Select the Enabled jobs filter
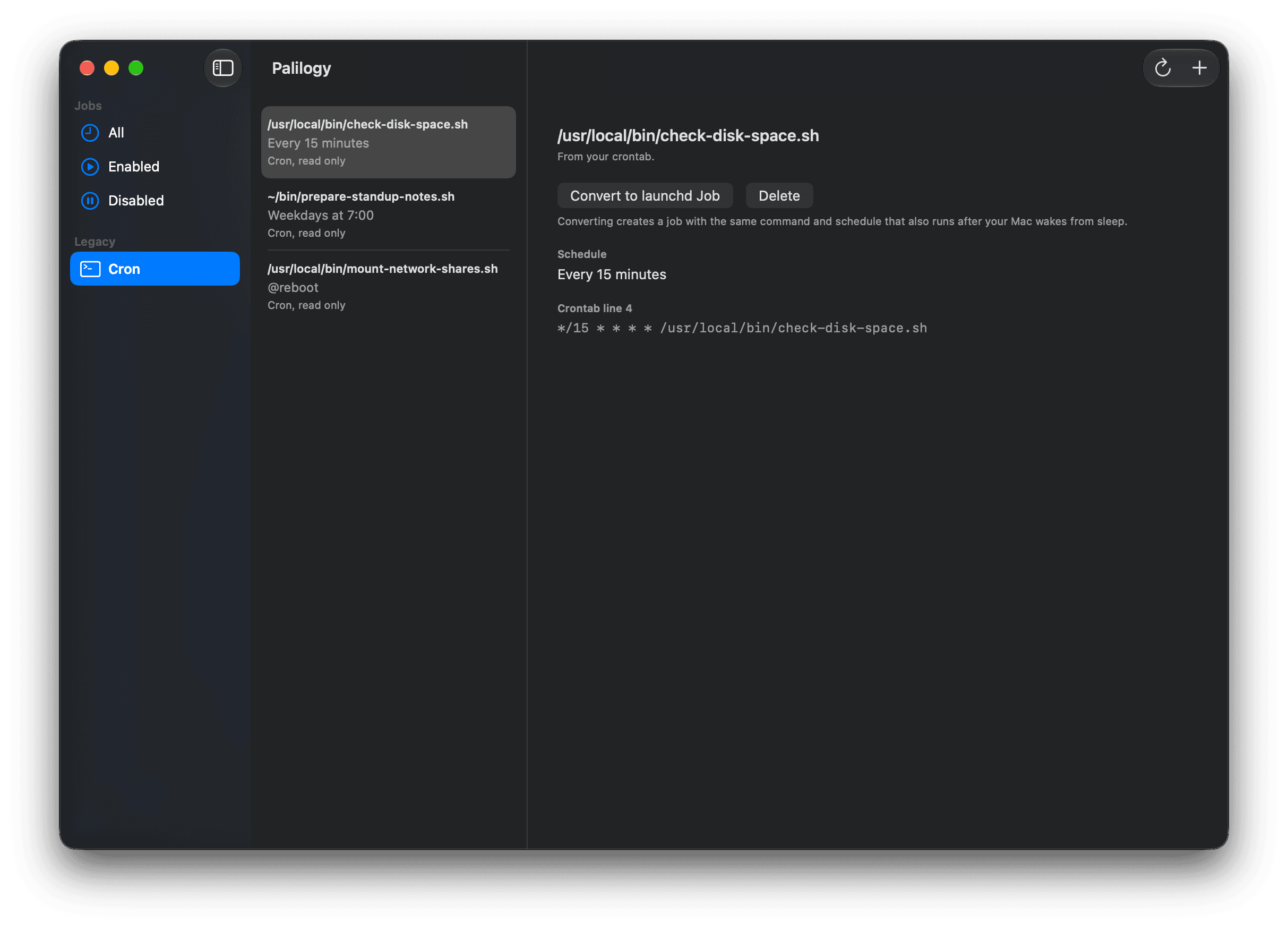 click(155, 166)
